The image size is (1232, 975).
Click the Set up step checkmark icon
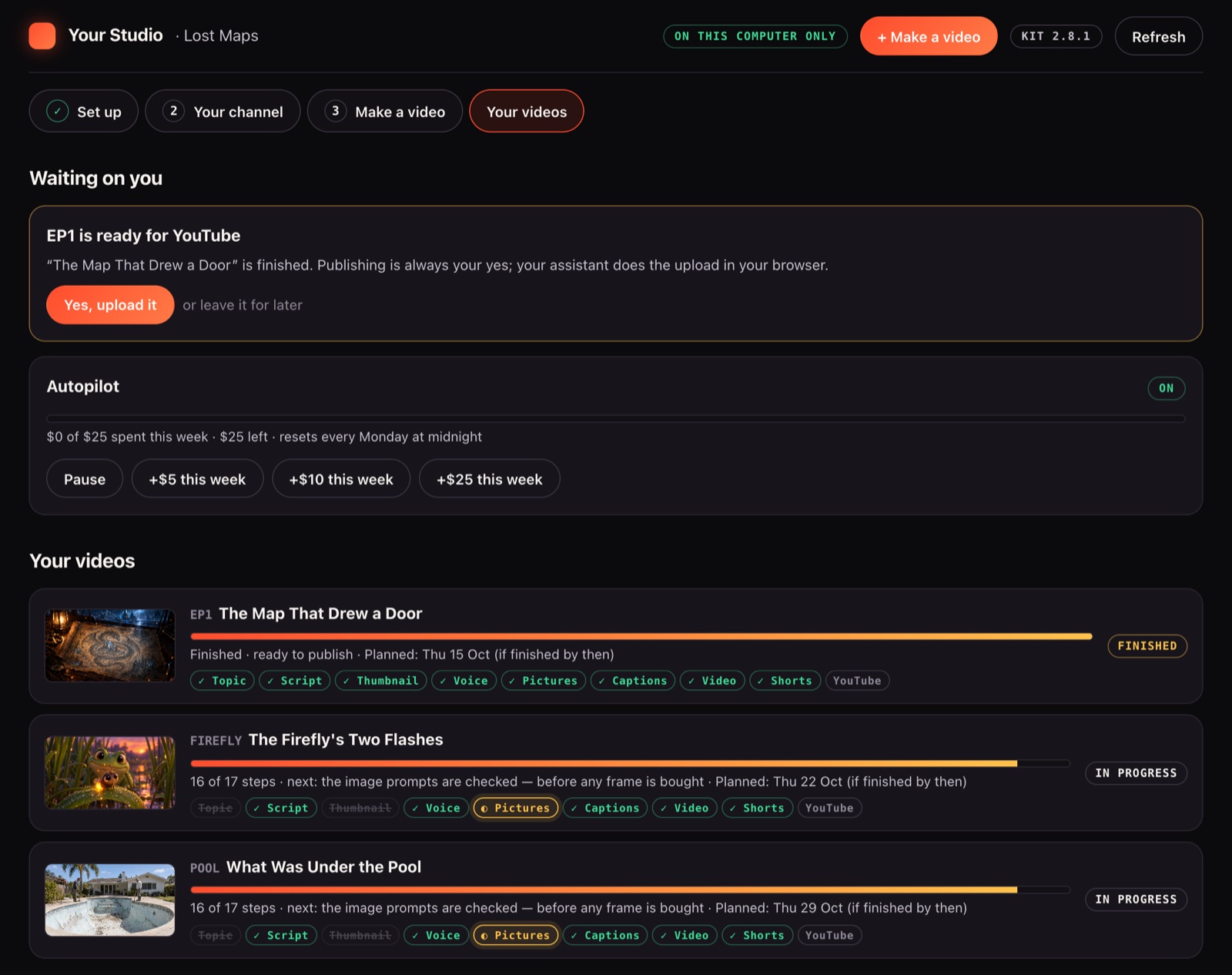[58, 111]
